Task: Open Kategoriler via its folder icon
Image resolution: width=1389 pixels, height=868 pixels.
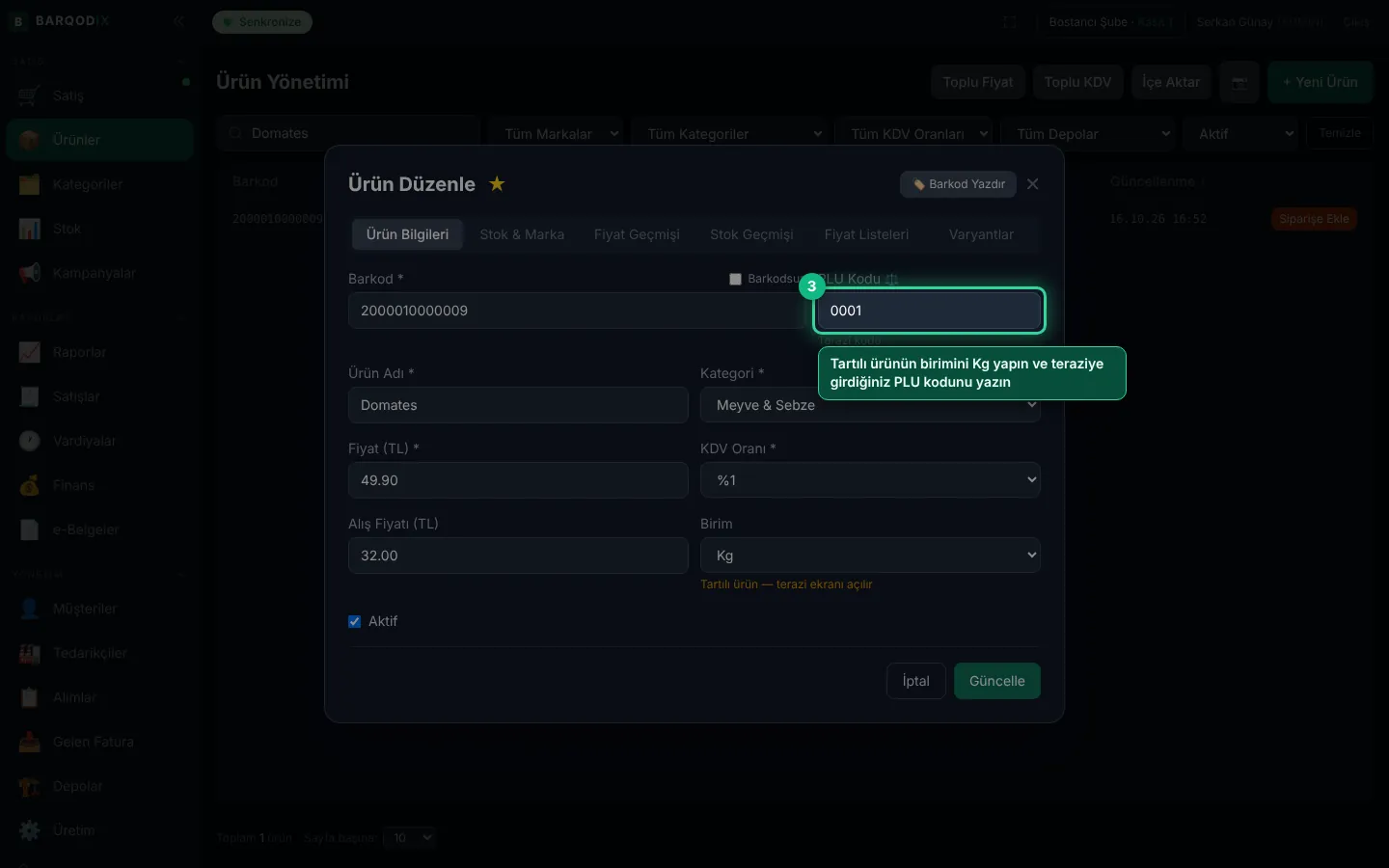Action: [29, 184]
